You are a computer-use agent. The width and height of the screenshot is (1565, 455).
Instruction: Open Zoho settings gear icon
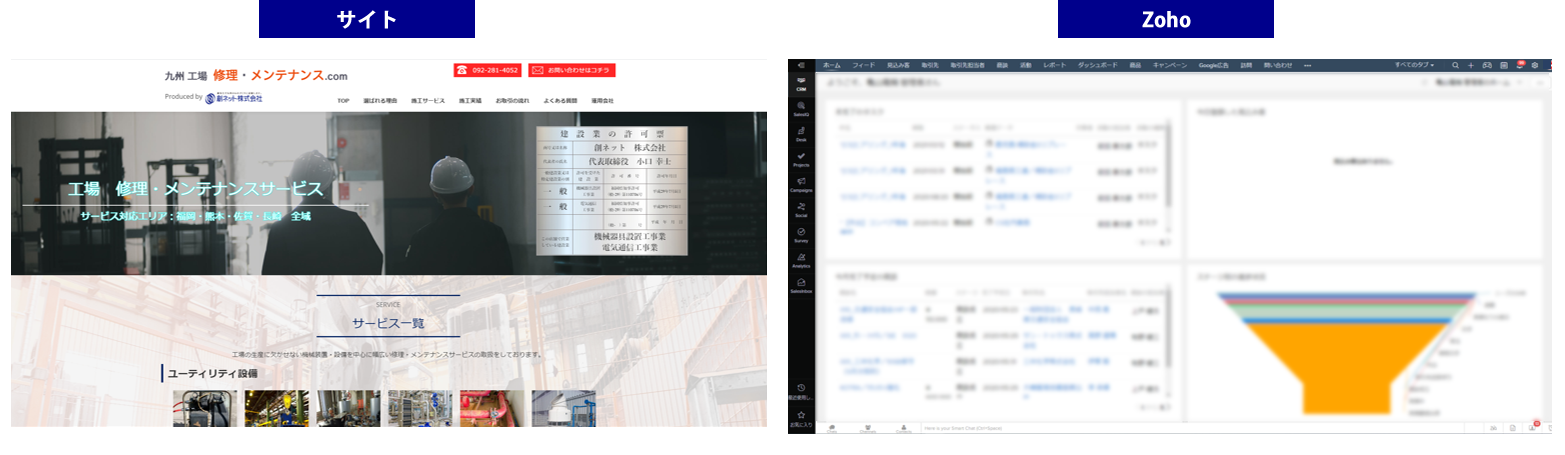pyautogui.click(x=1535, y=65)
